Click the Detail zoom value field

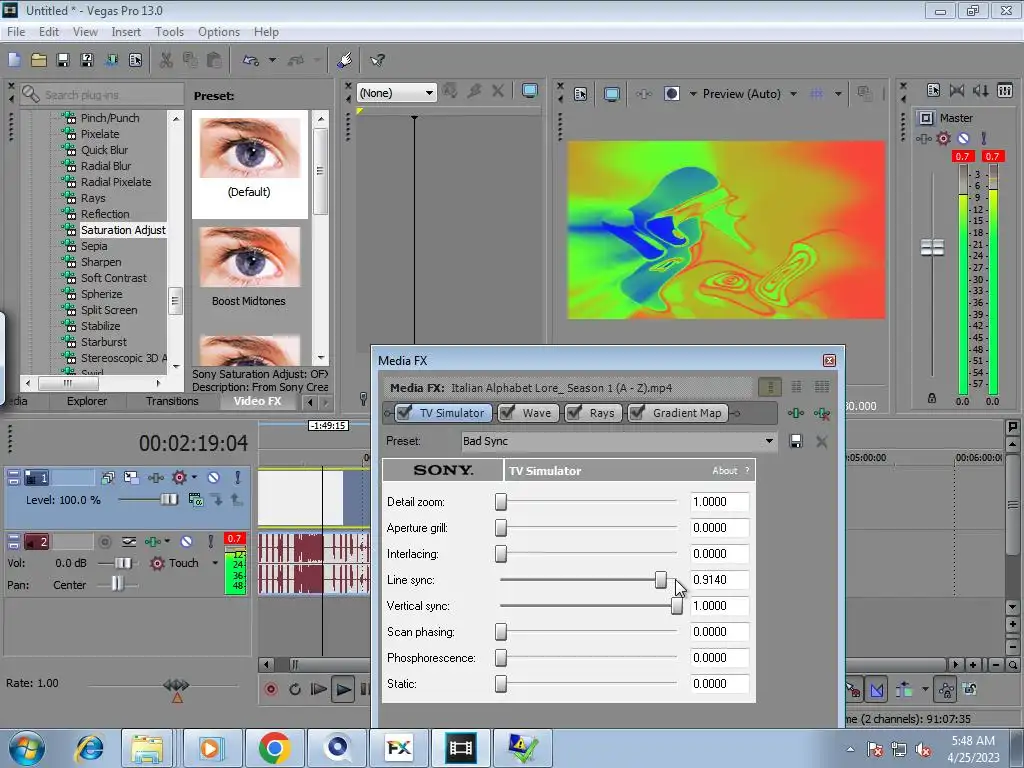pos(720,502)
